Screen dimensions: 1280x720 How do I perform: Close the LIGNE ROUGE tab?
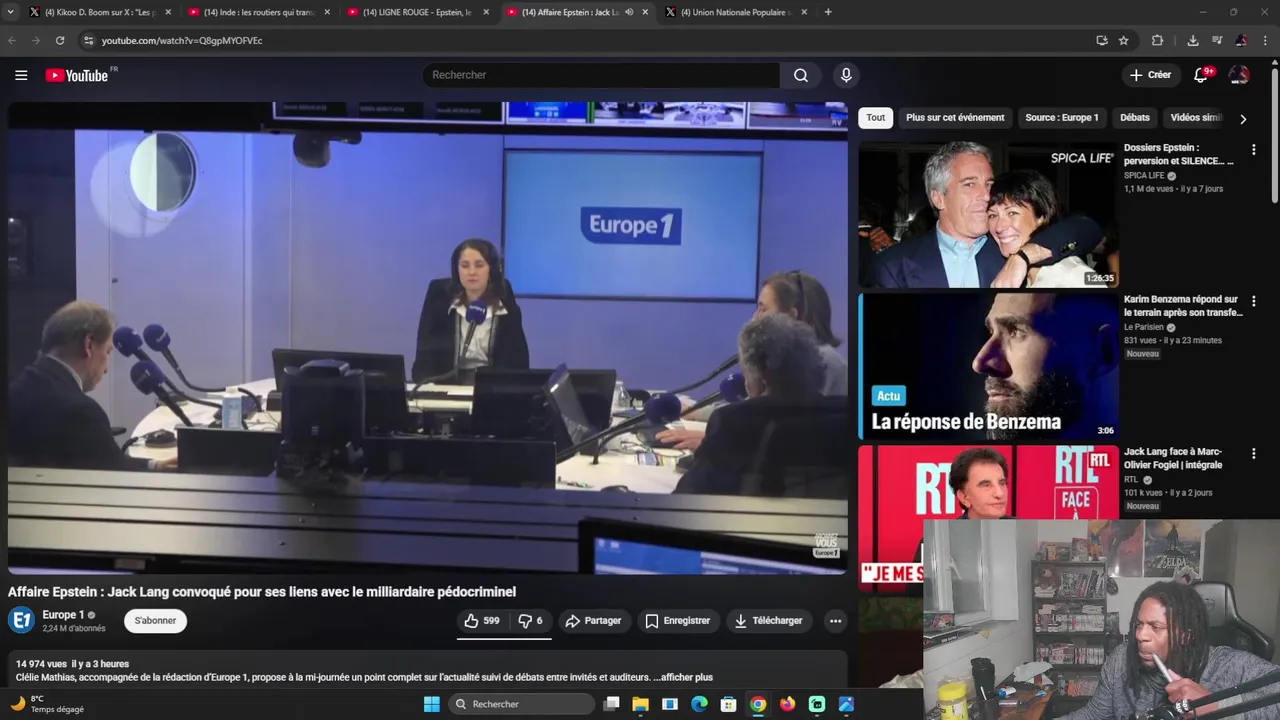click(x=486, y=12)
